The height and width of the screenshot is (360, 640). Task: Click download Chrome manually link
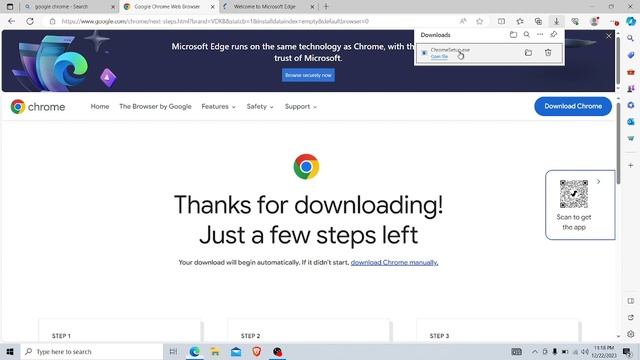click(x=394, y=262)
